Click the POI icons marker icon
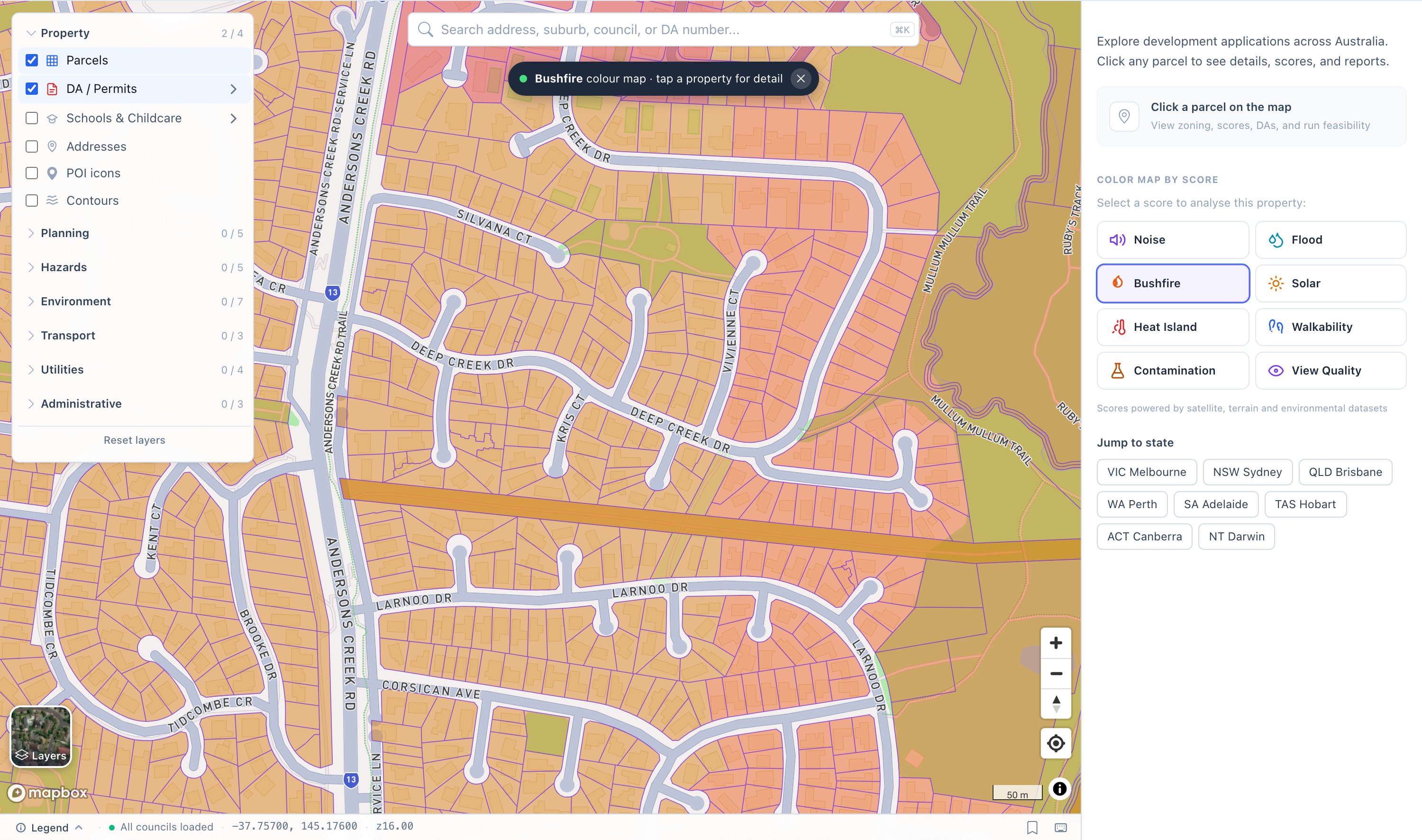This screenshot has width=1422, height=840. coord(52,173)
